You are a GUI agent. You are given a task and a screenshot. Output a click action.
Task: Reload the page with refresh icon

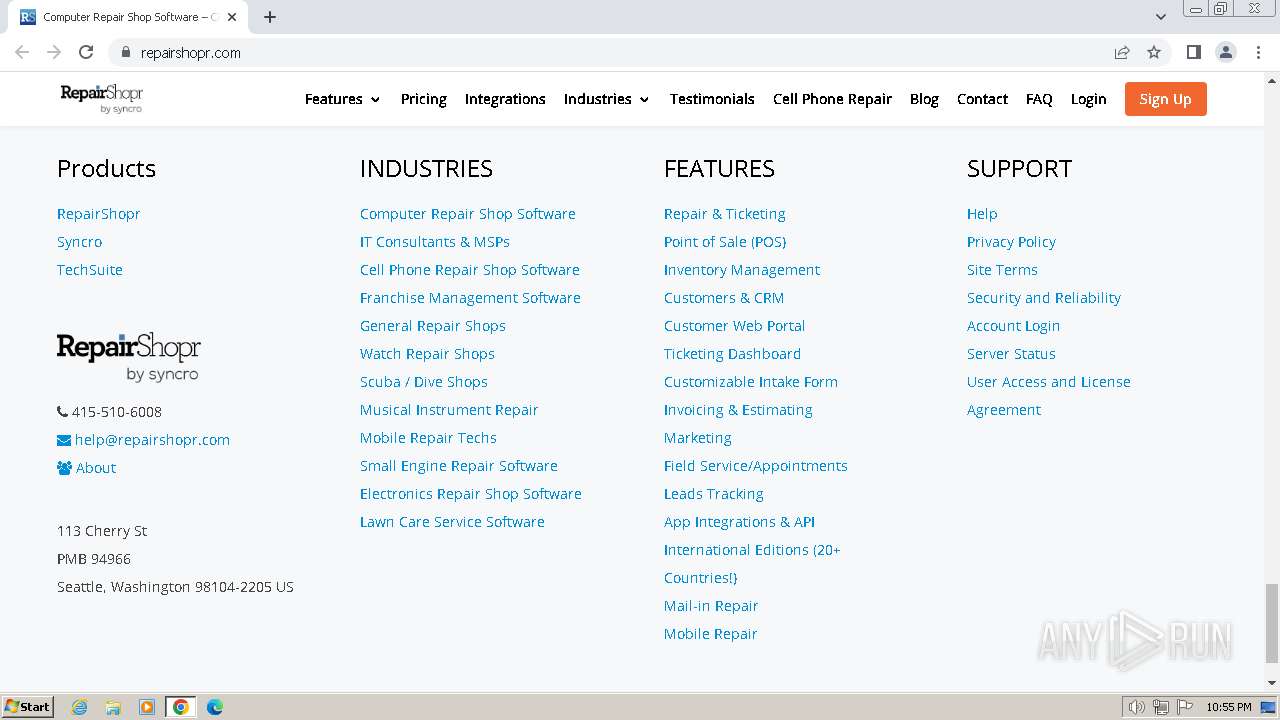86,52
